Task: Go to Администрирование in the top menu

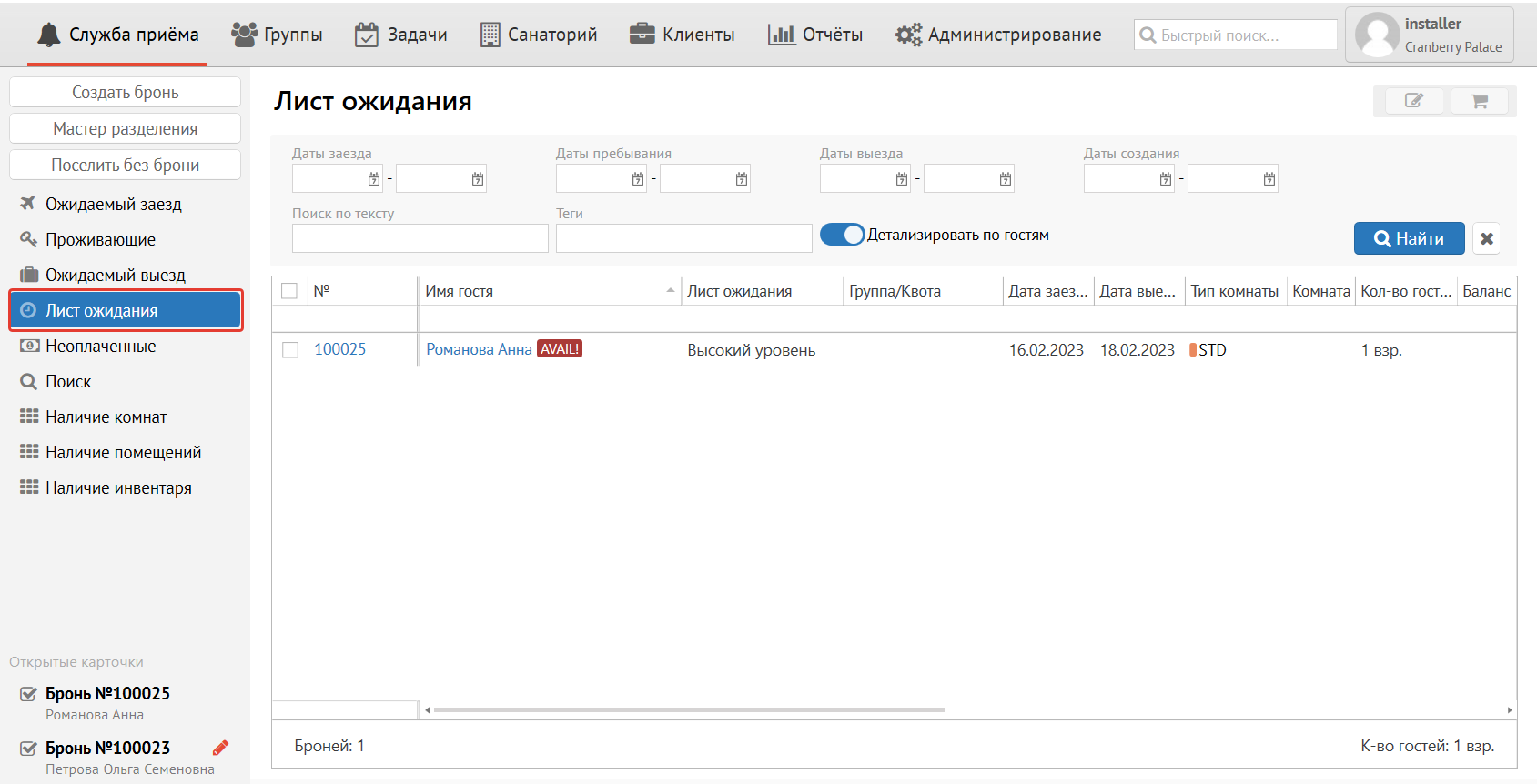Action: (998, 35)
